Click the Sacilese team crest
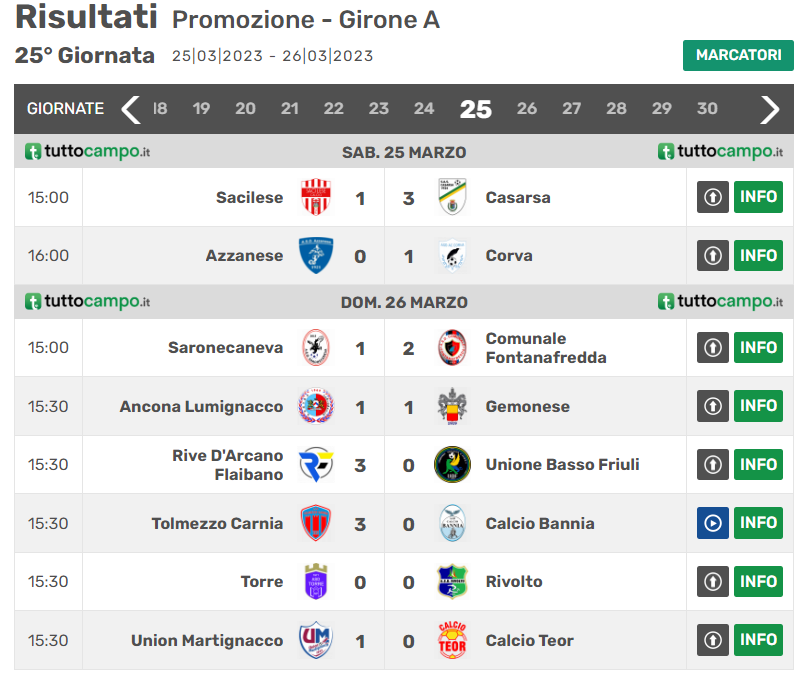The image size is (811, 676). 316,197
